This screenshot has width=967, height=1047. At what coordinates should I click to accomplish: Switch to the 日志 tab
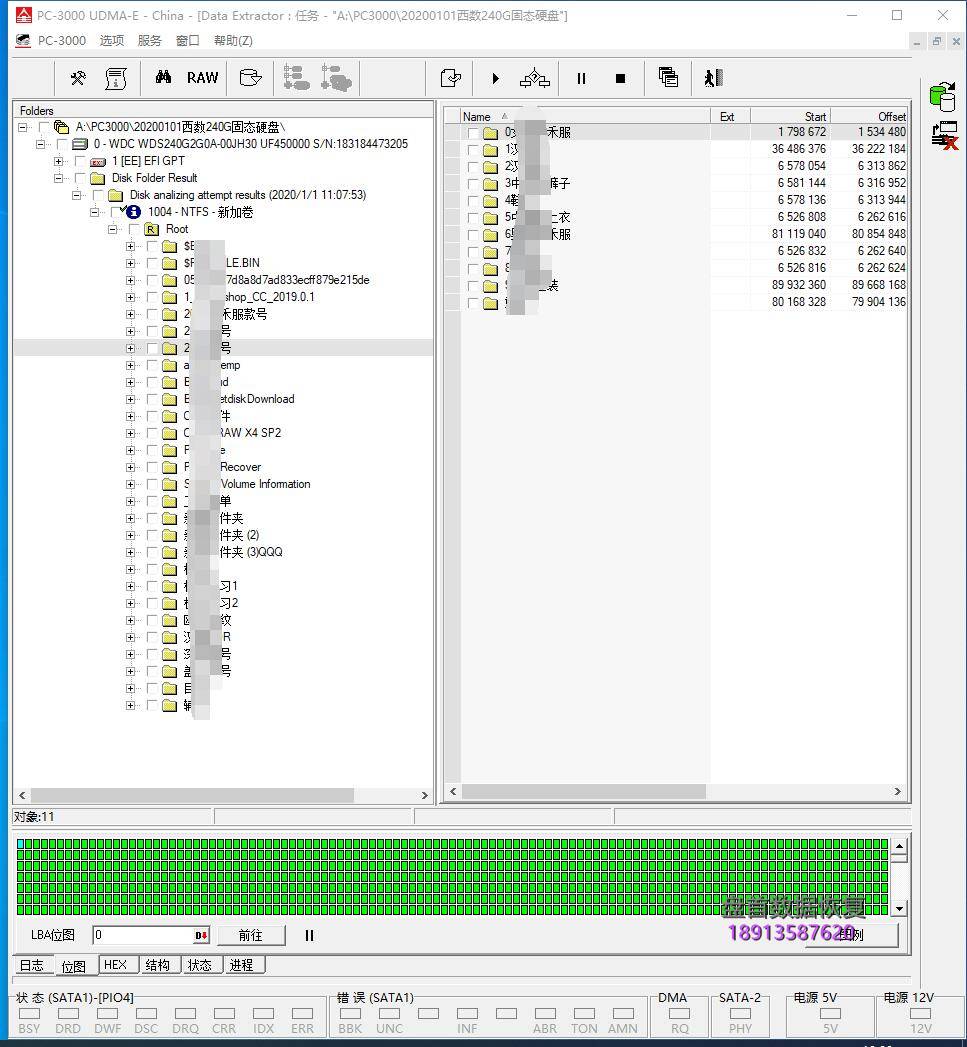(31, 965)
